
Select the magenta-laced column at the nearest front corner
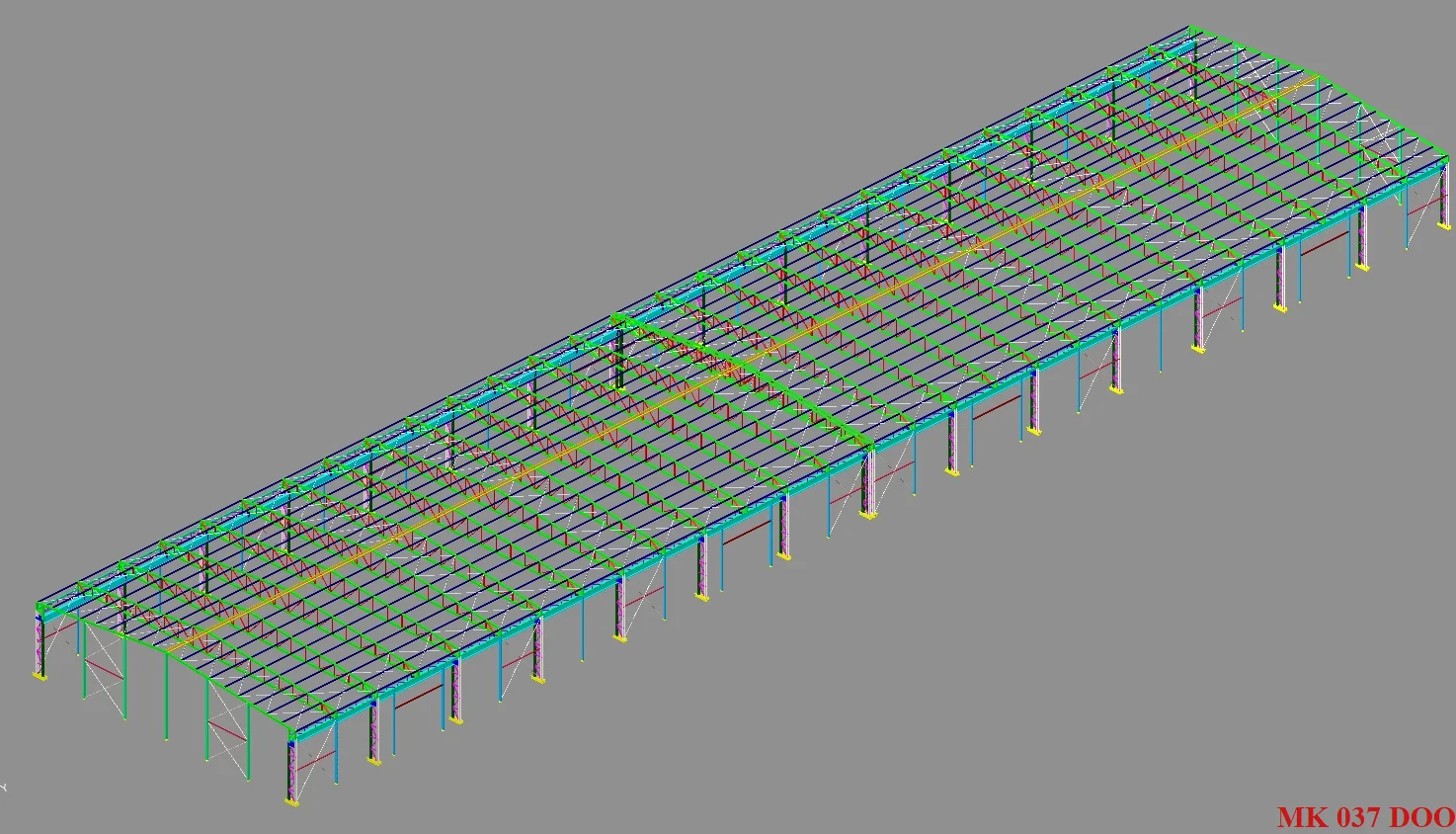pos(291,771)
